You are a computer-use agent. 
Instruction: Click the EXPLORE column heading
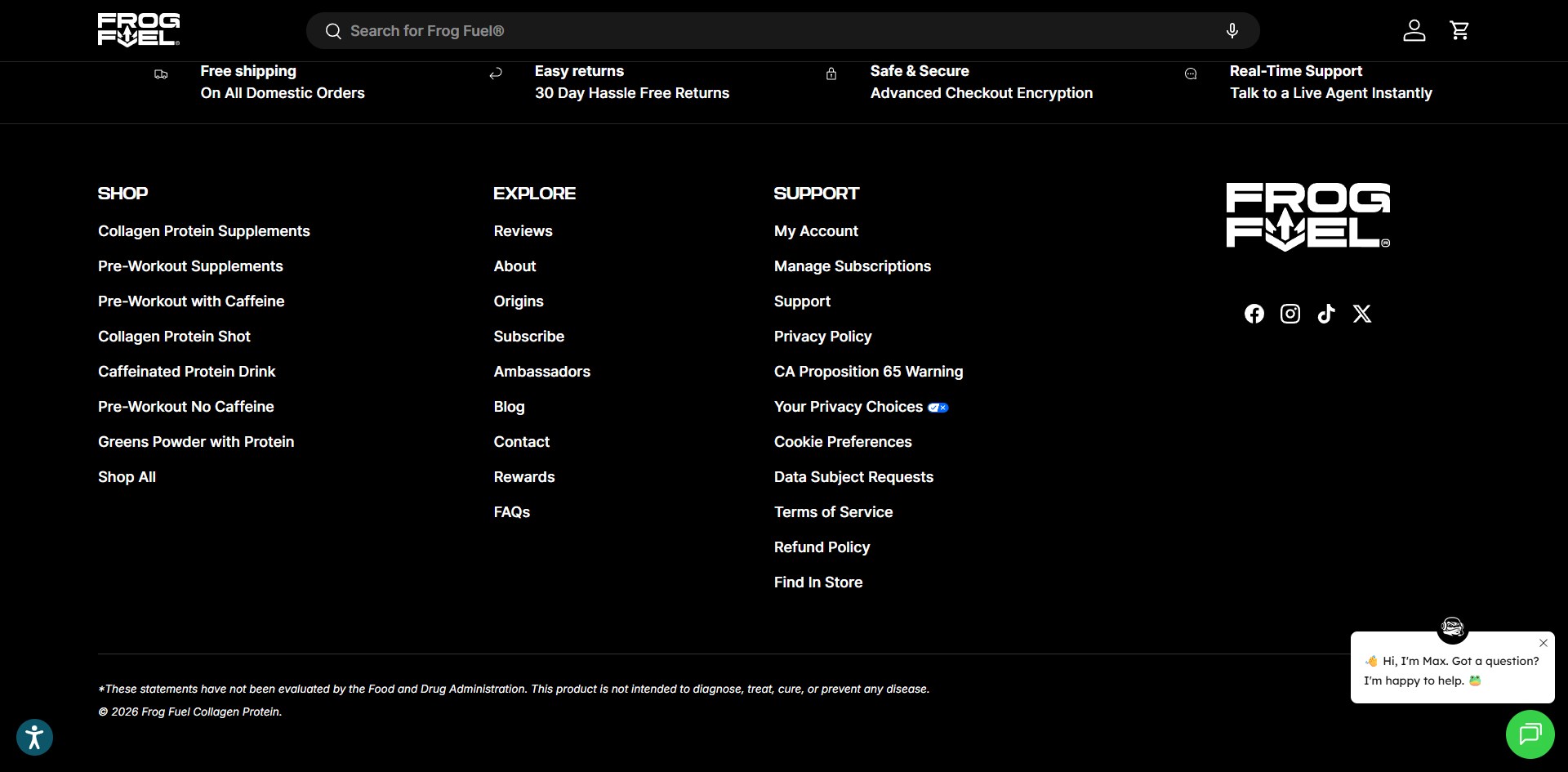[535, 194]
